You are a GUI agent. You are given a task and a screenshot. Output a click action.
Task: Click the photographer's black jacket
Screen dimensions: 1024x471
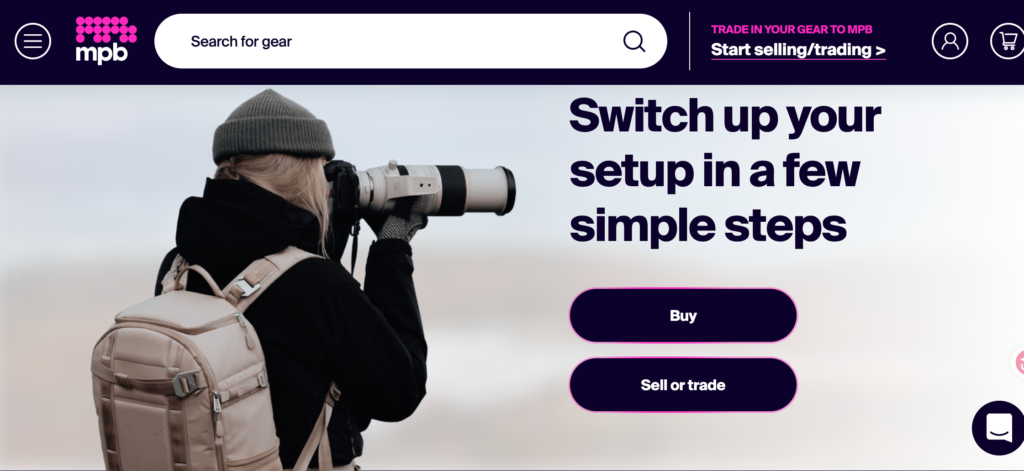[294, 314]
